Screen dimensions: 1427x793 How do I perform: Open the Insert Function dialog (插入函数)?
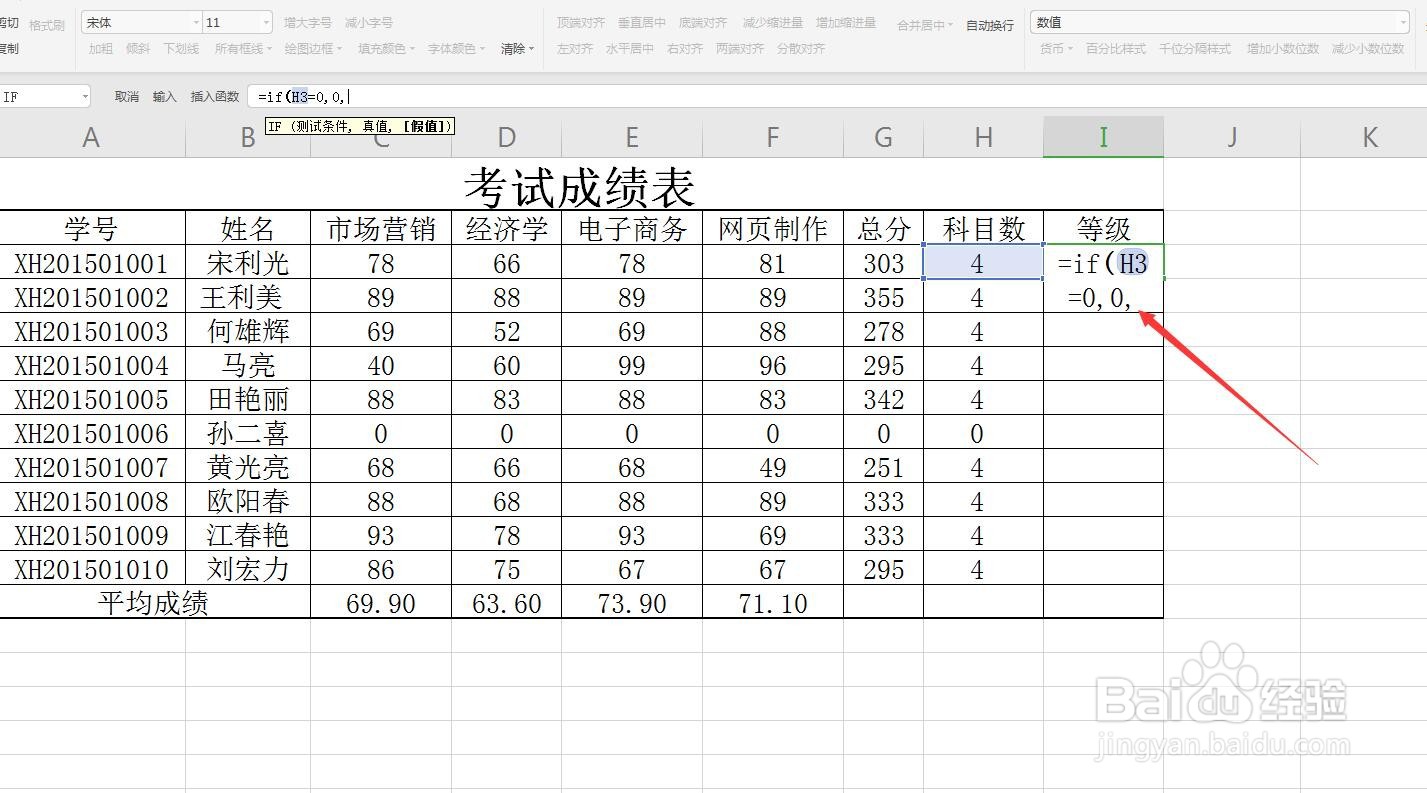coord(215,96)
